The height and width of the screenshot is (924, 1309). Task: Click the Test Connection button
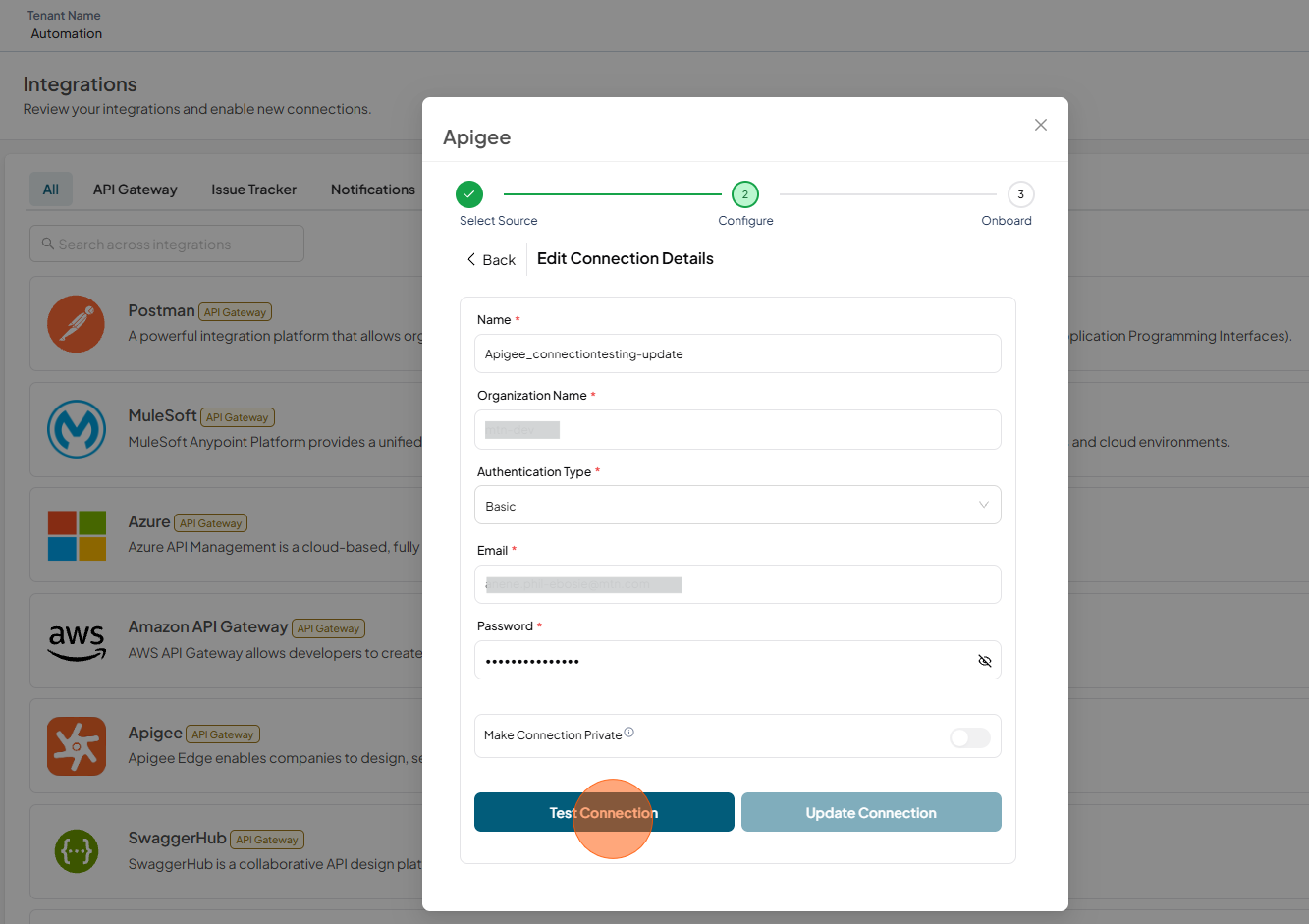604,812
